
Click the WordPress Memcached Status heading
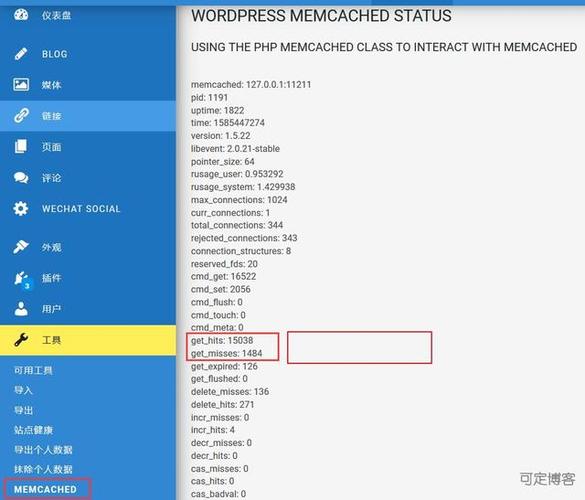(x=321, y=16)
